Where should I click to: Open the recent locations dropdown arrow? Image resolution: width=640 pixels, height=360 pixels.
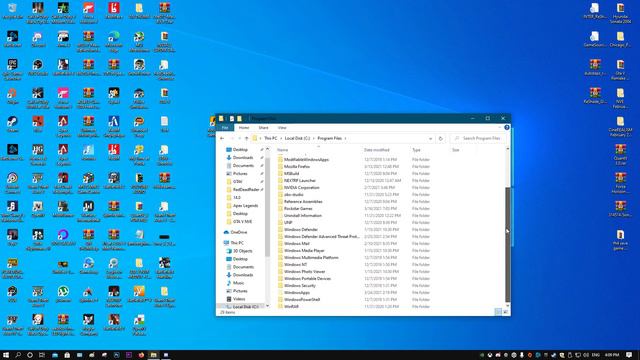pyautogui.click(x=240, y=139)
